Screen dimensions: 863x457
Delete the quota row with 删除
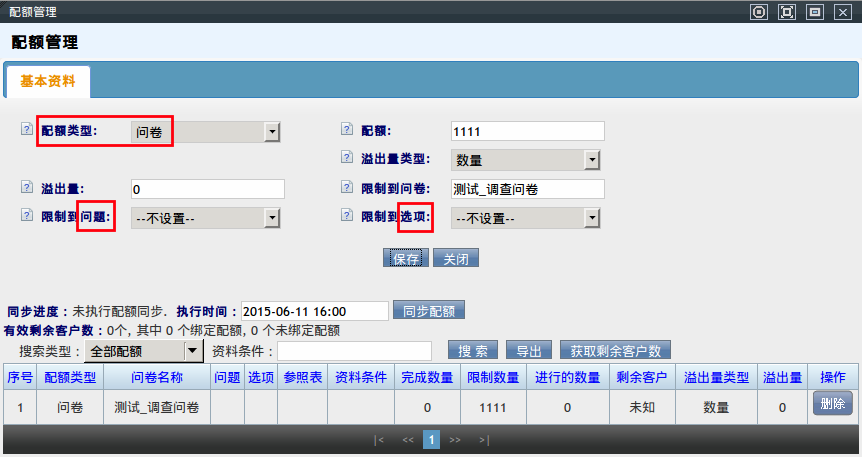point(832,404)
